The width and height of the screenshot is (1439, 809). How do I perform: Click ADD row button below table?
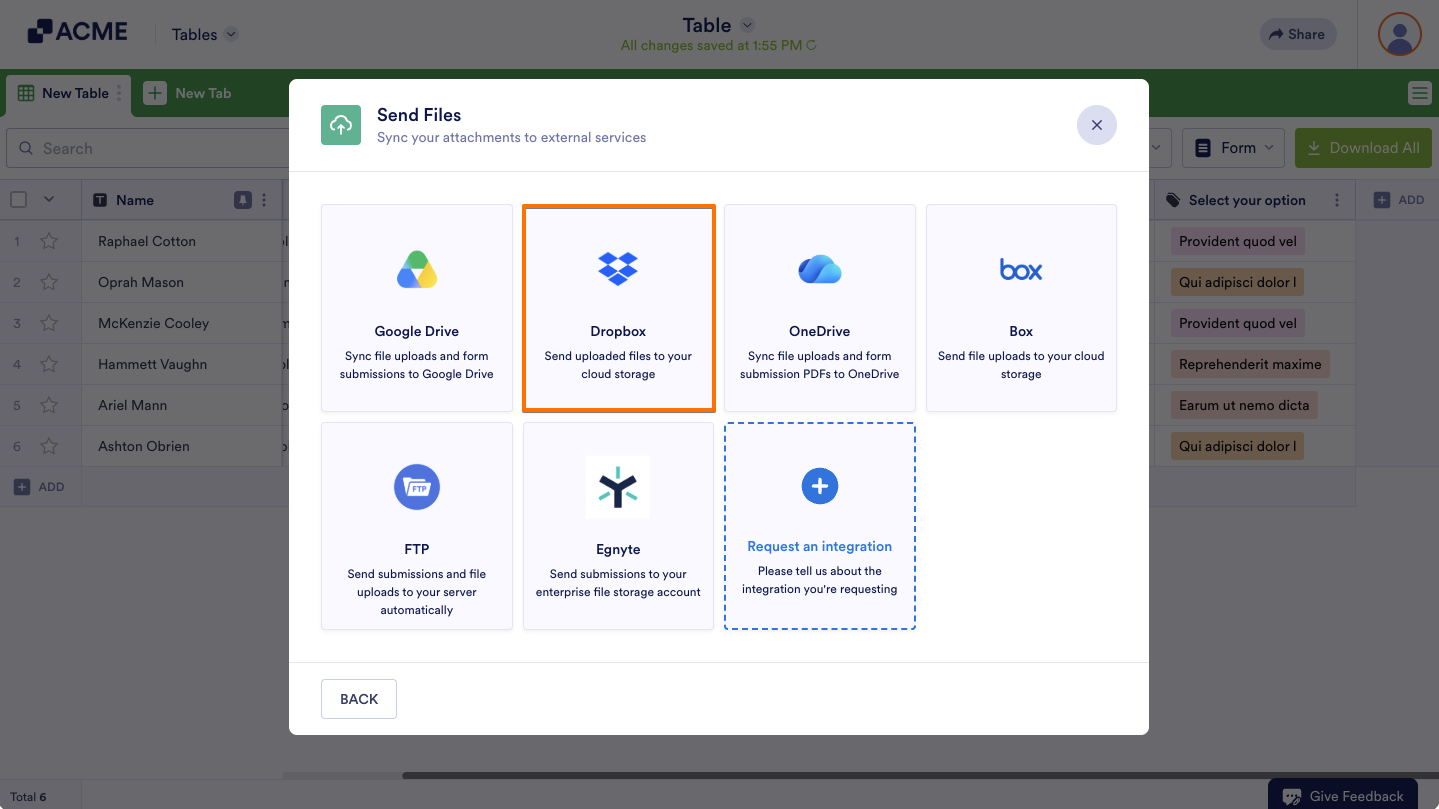[x=40, y=487]
